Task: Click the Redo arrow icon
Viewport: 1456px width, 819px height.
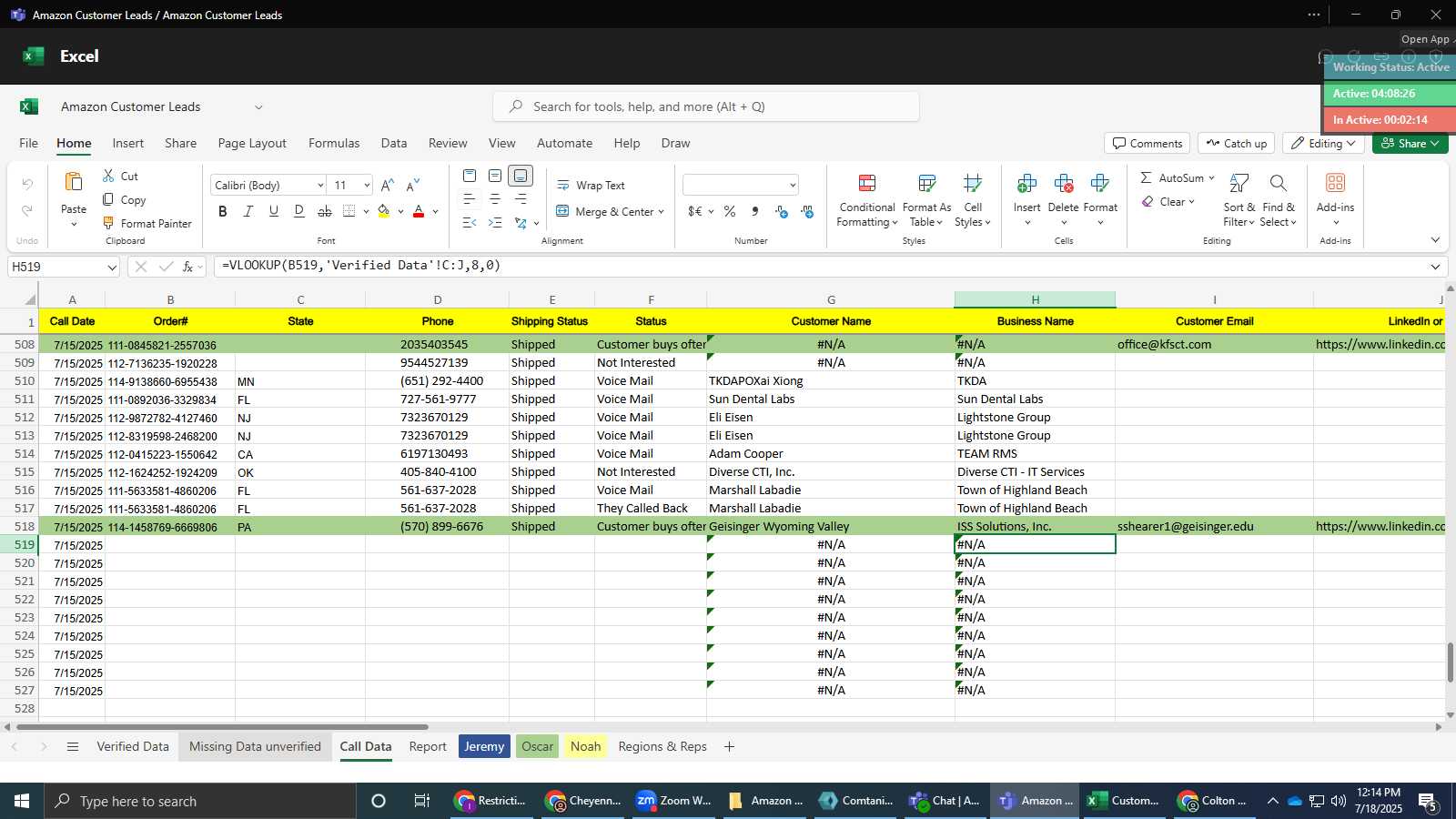Action: (x=27, y=210)
